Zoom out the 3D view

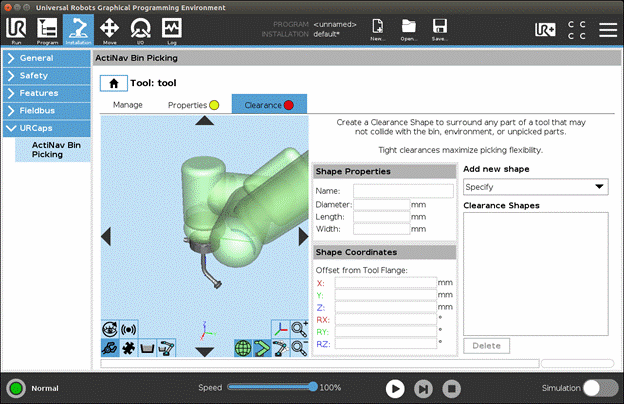299,348
